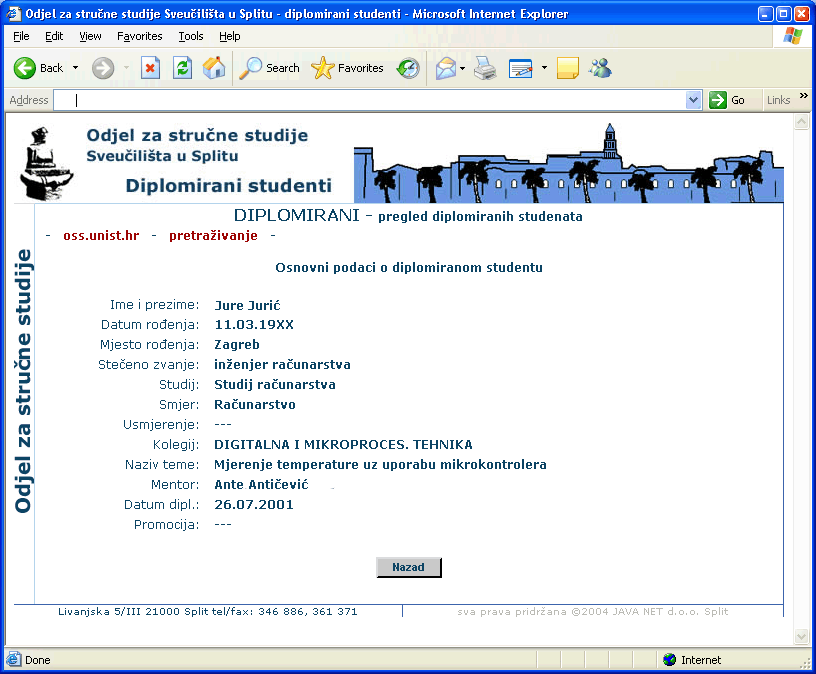
Task: Click the vertical scrollbar down arrow
Action: point(800,637)
